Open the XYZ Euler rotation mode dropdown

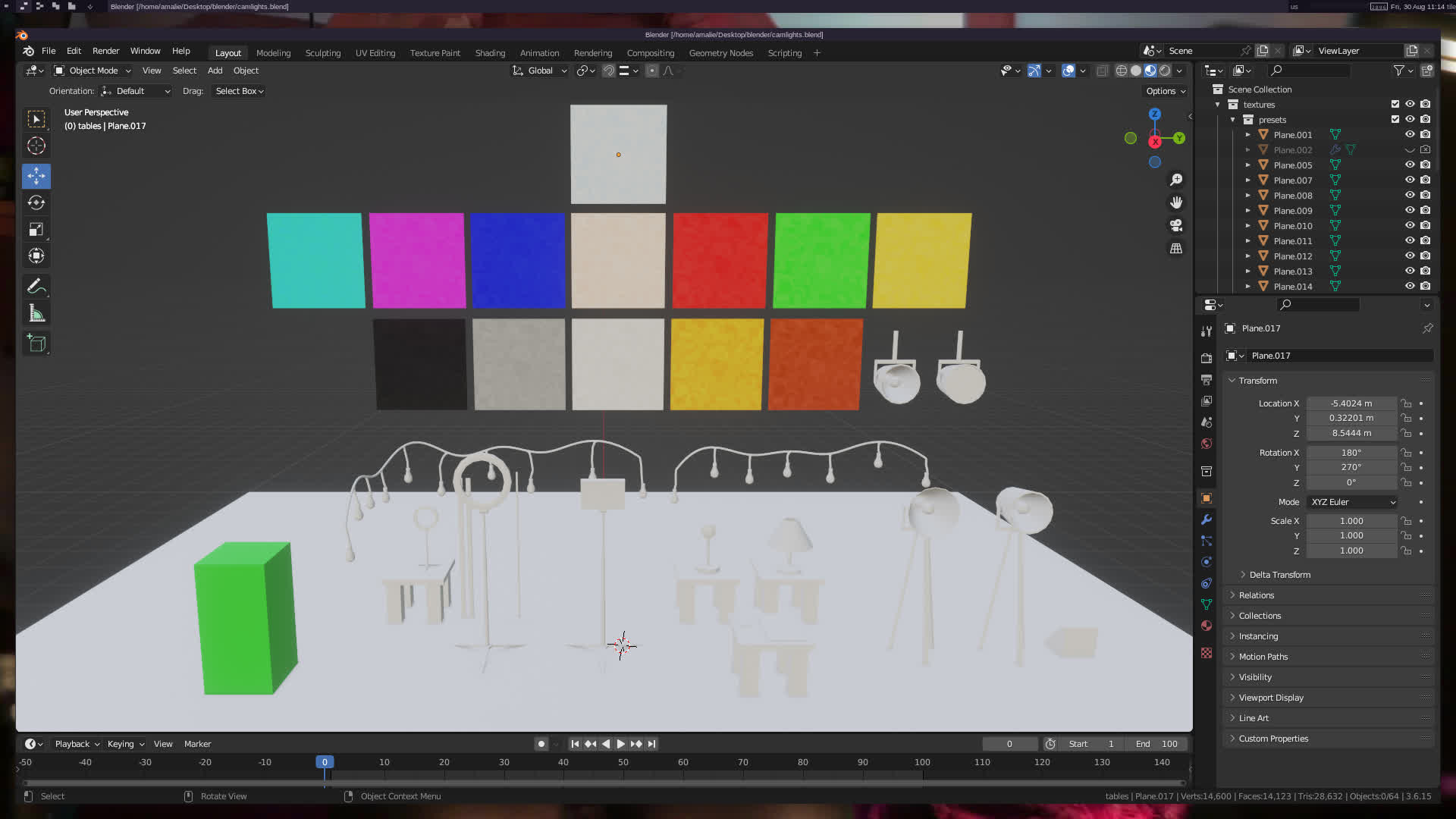click(x=1352, y=502)
